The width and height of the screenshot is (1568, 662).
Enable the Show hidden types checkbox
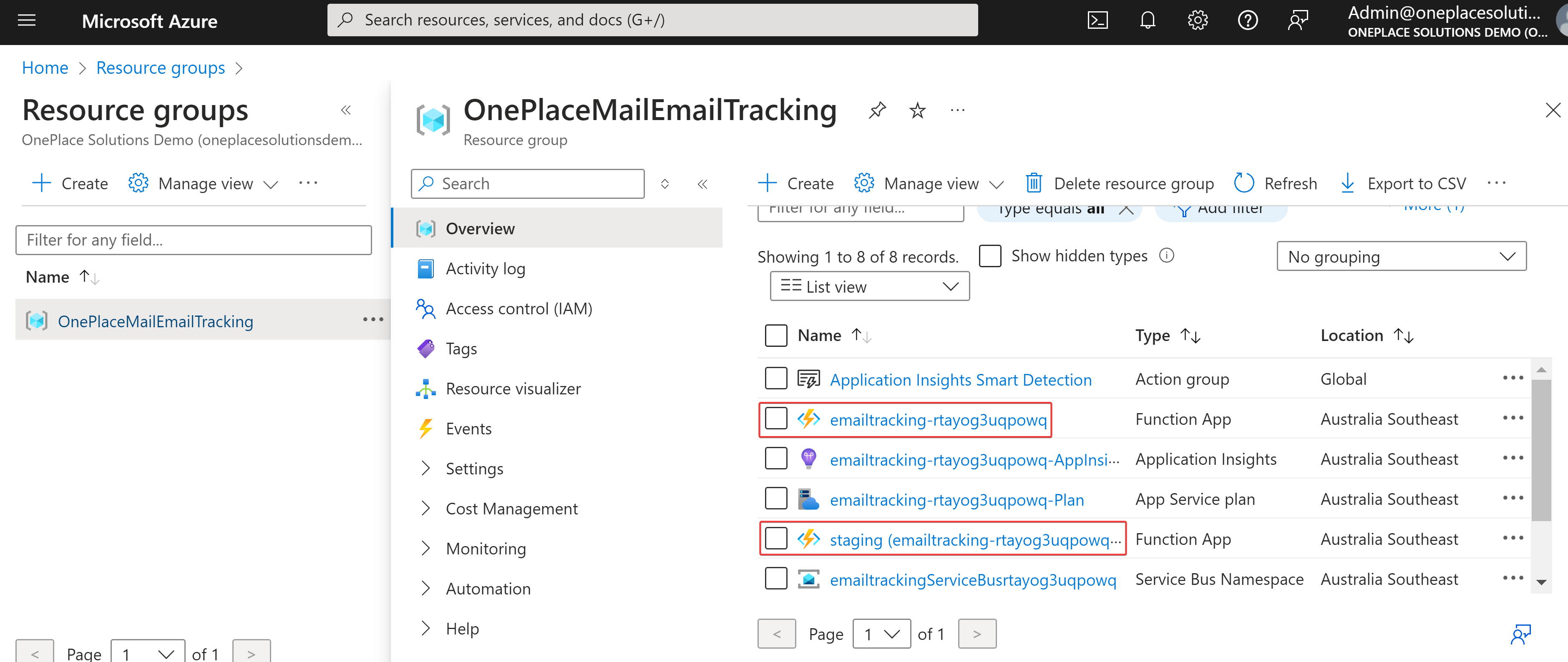click(x=990, y=256)
